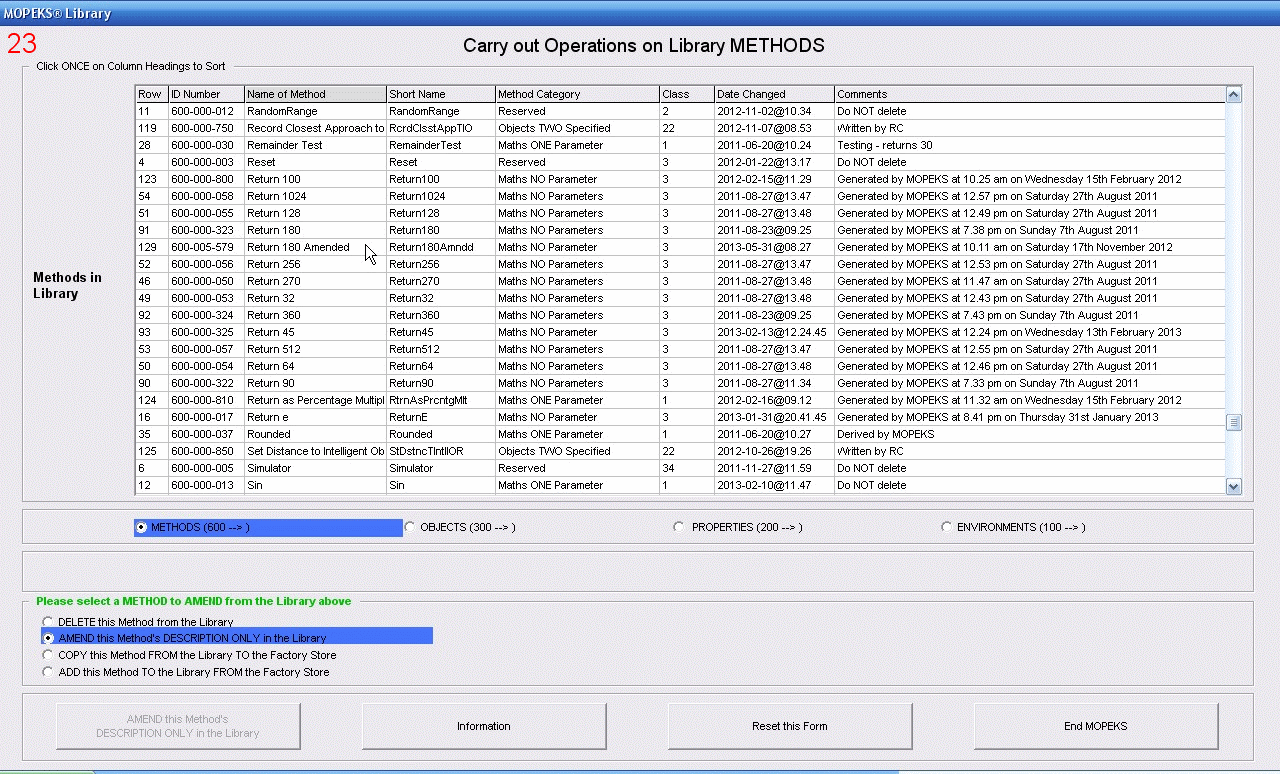Click short name 'RtrnAsPrcntgMlt'
1280x774 pixels.
[428, 400]
